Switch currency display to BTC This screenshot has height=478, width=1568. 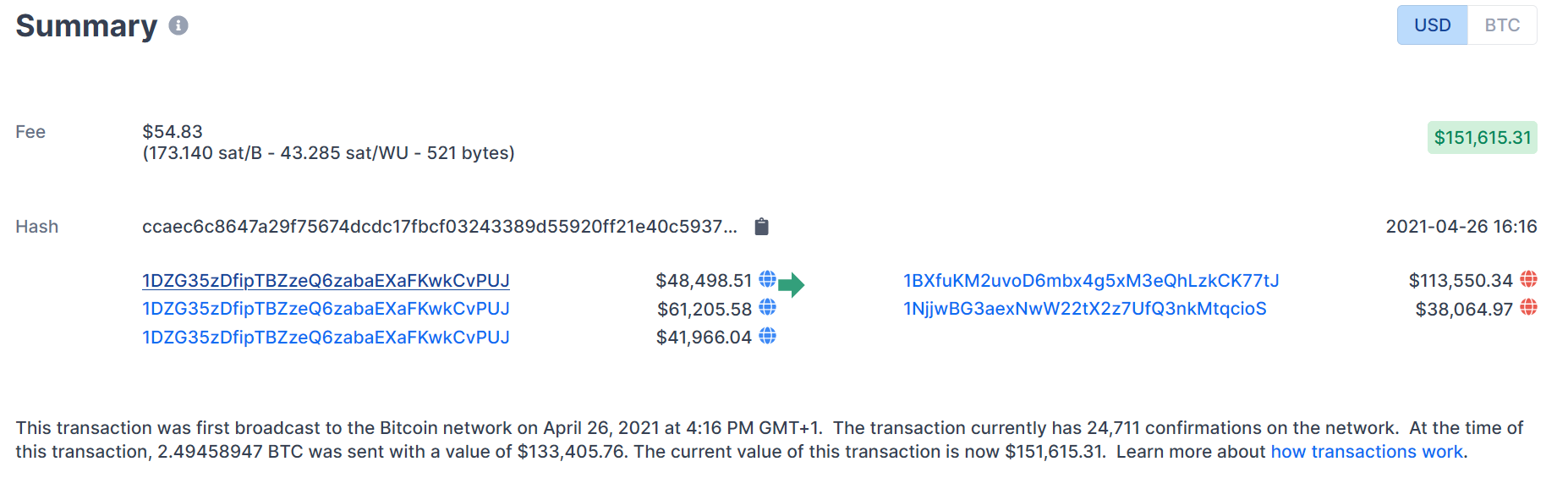[x=1502, y=25]
